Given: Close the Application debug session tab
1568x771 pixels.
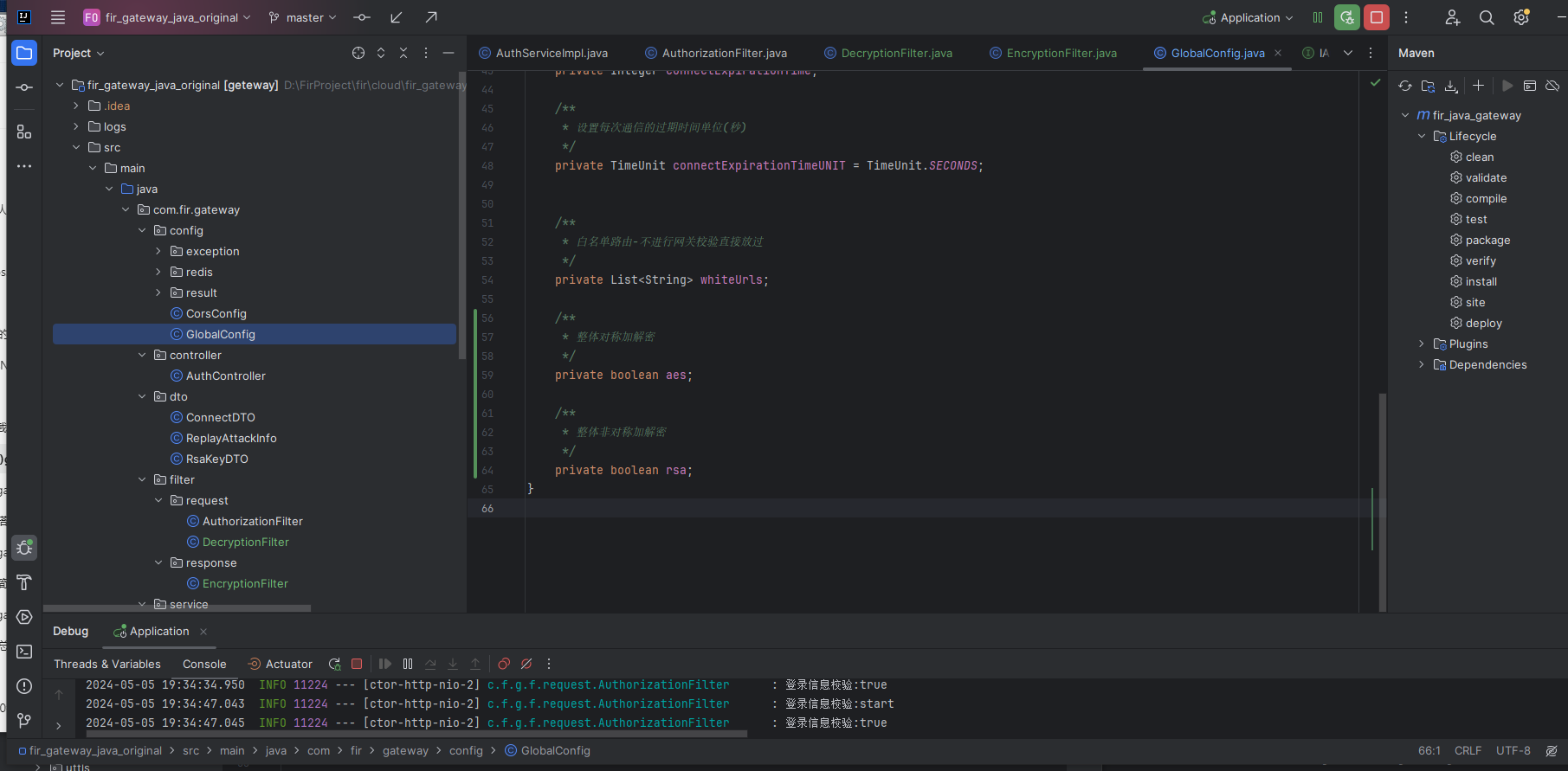Looking at the screenshot, I should (x=203, y=632).
